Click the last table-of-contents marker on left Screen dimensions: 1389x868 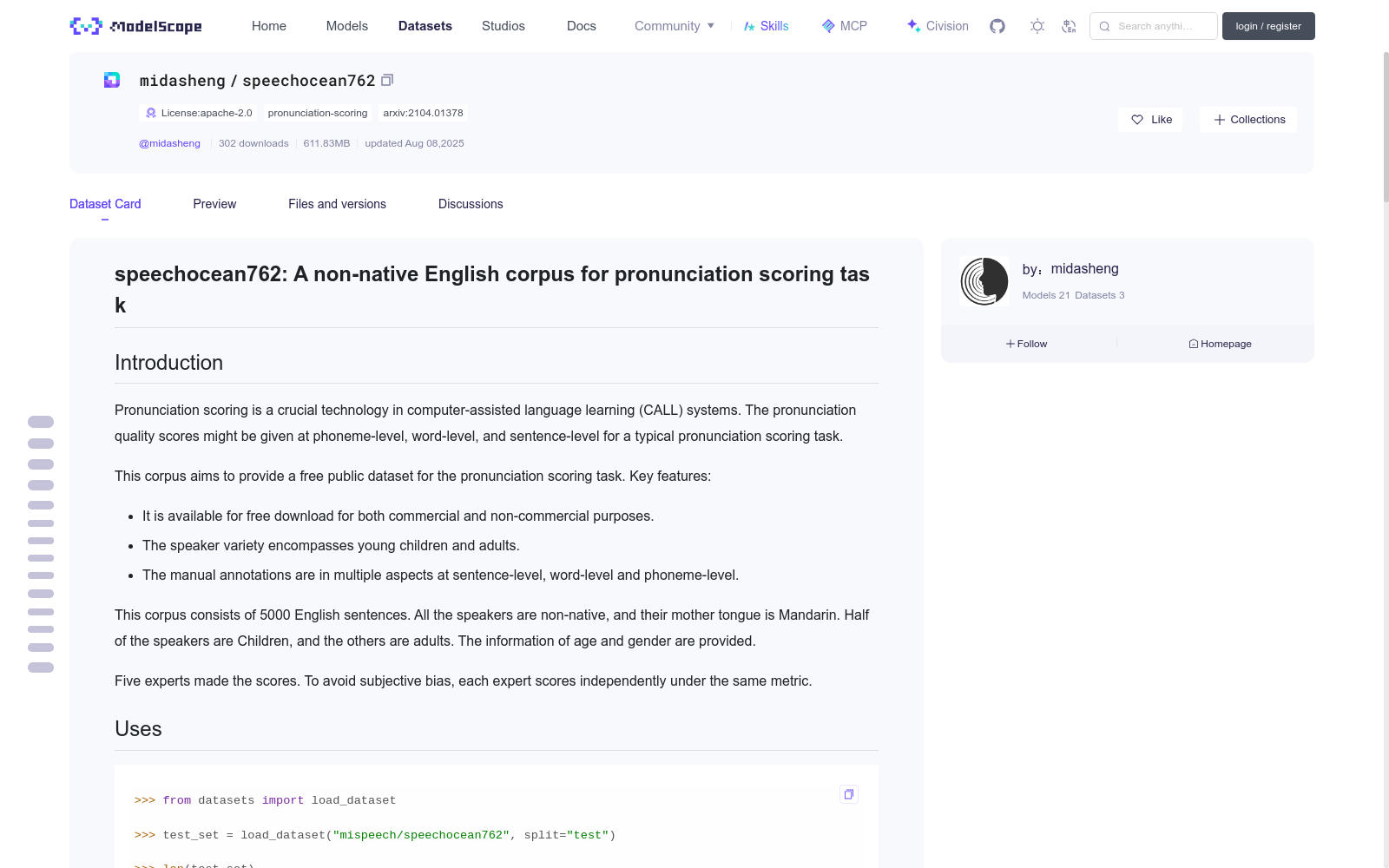(41, 667)
